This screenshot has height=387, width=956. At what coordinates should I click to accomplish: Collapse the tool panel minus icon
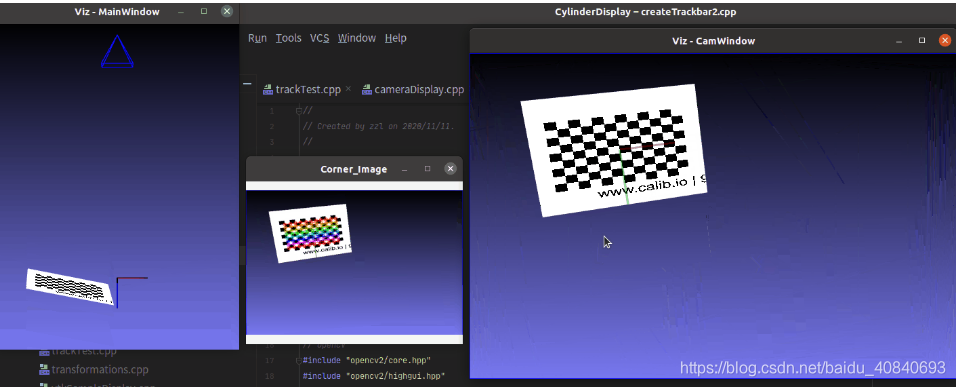[x=247, y=83]
